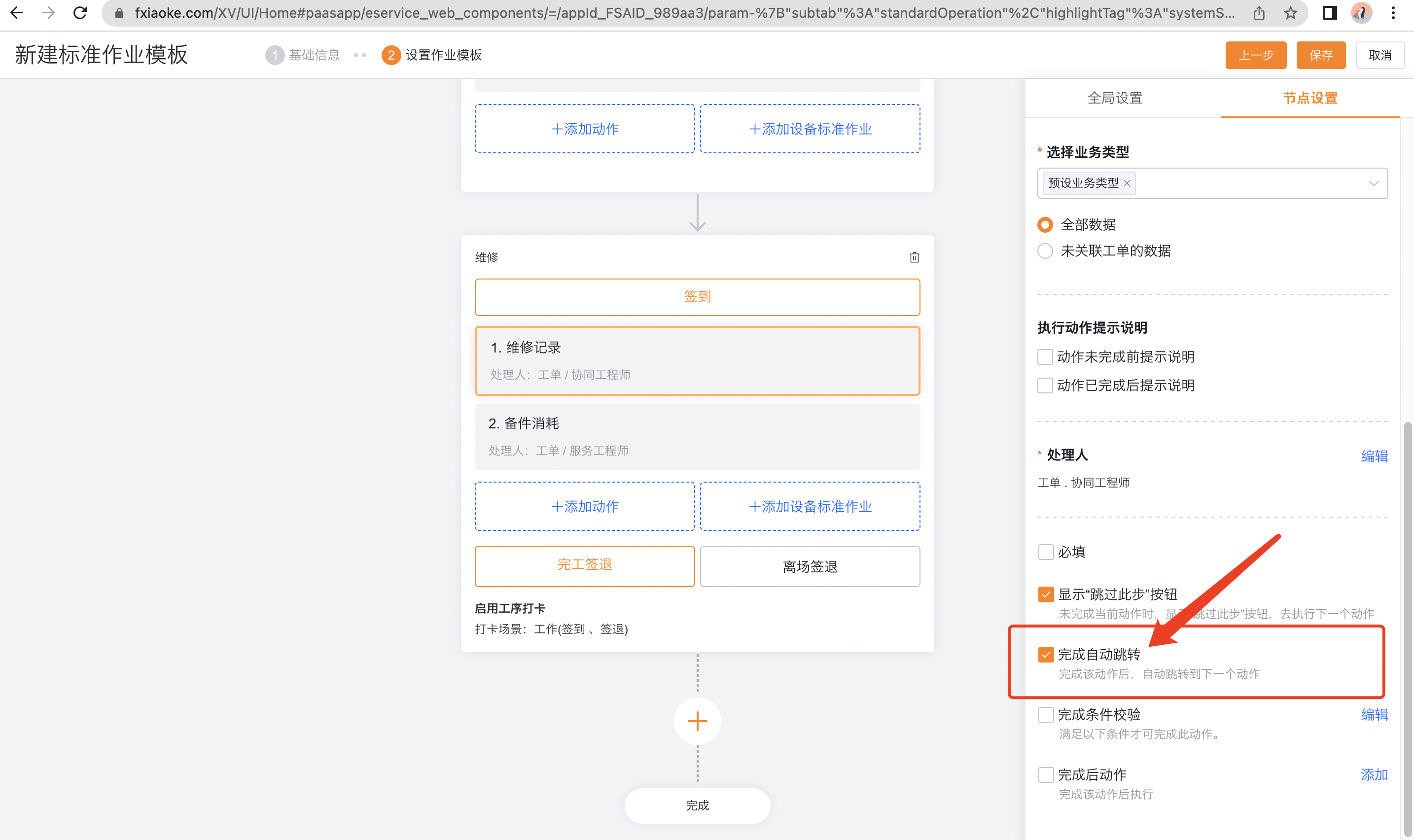
Task: Open the 选择业务类型 dropdown
Action: [x=1375, y=183]
